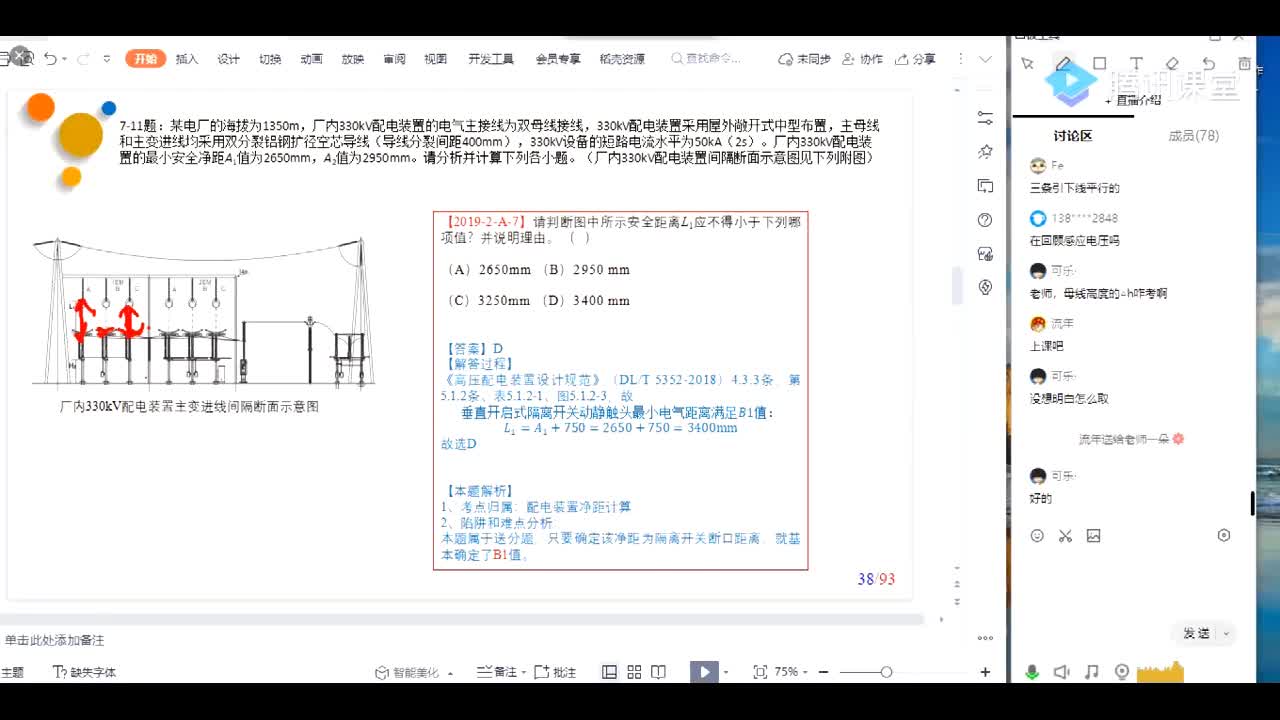Screen dimensions: 1280x720
Task: Select the text annotation tool
Action: pos(1136,64)
